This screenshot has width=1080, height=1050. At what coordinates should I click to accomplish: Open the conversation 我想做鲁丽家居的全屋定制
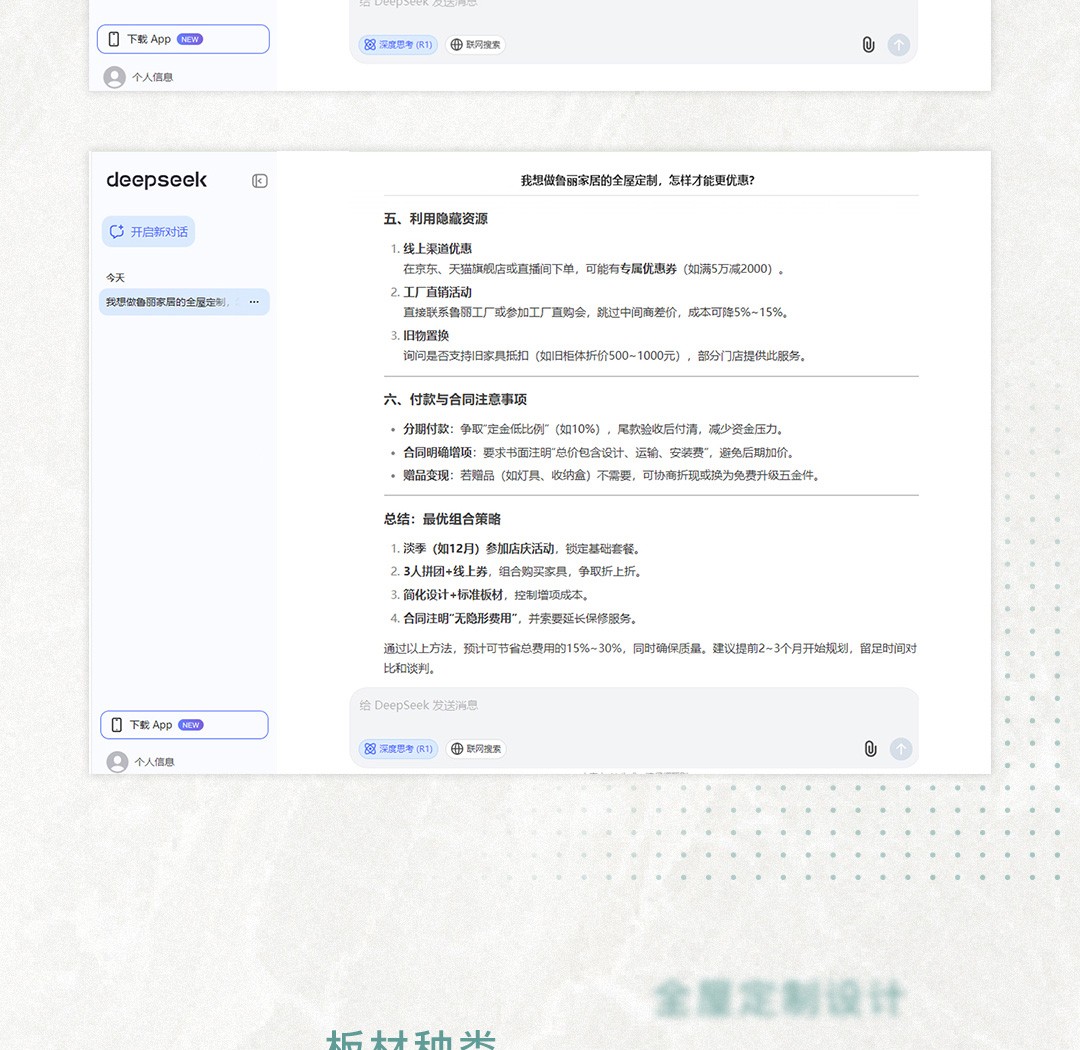[x=184, y=302]
